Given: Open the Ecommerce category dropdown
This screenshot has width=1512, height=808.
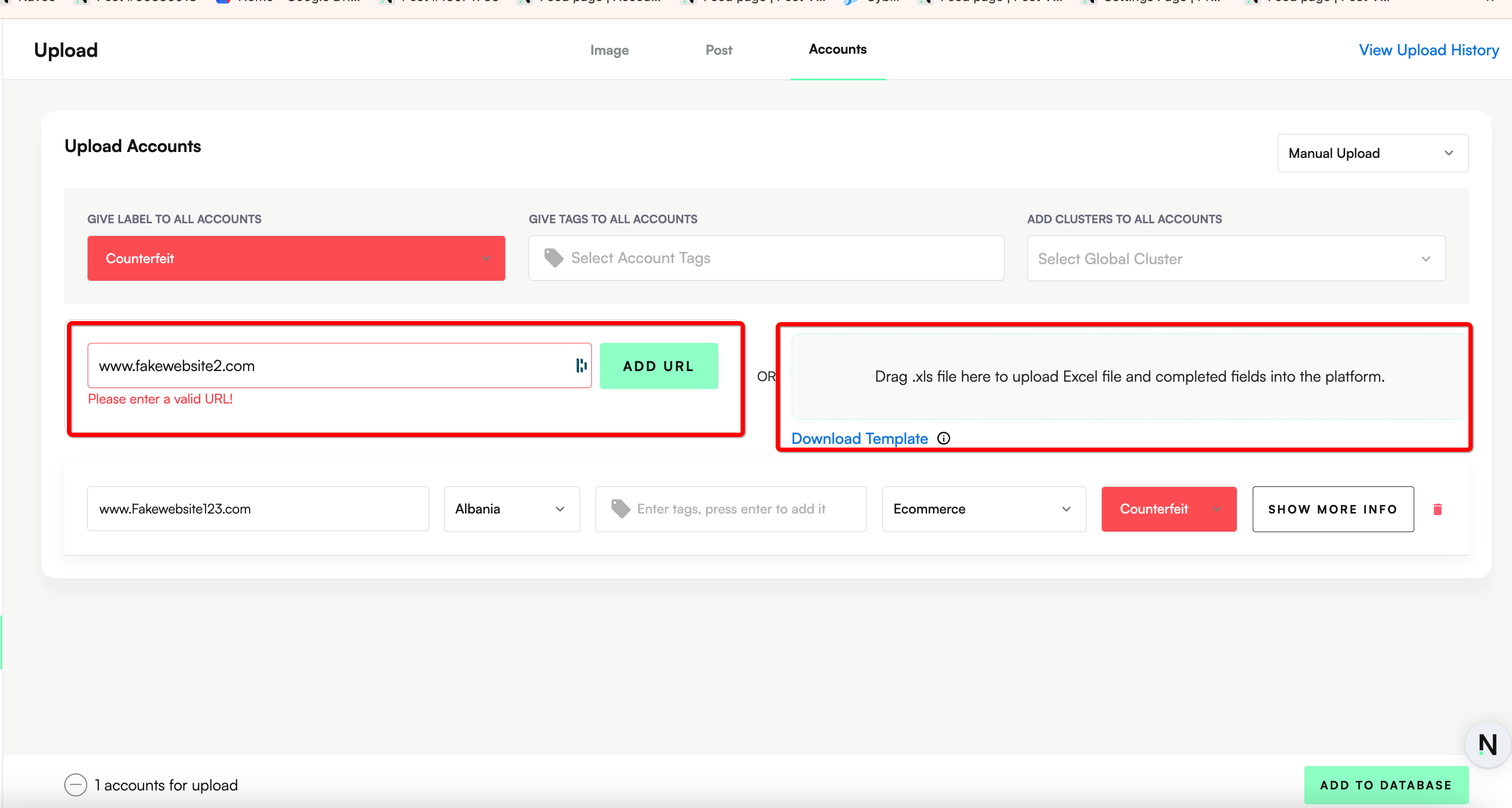Looking at the screenshot, I should (983, 509).
